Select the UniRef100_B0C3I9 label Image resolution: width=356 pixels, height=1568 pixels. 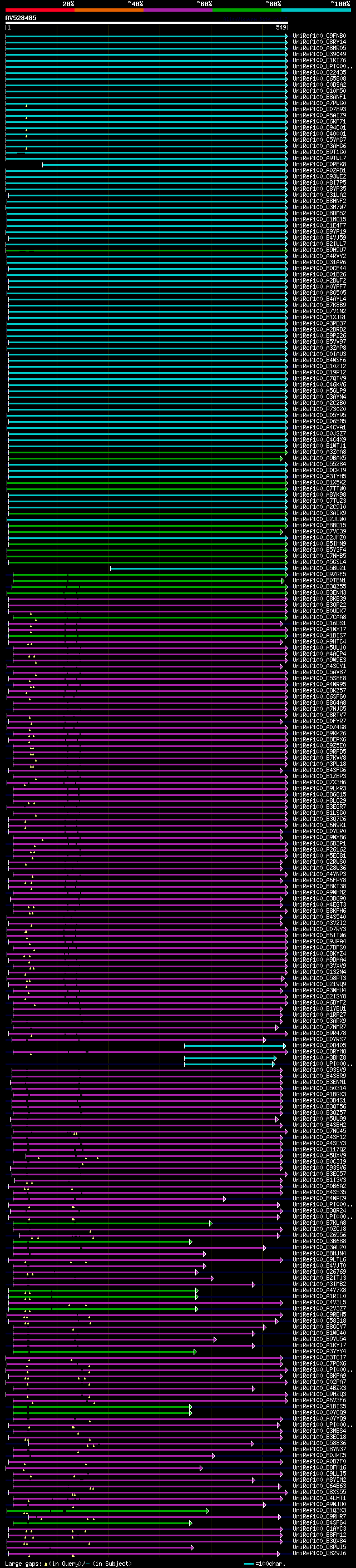(319, 1162)
